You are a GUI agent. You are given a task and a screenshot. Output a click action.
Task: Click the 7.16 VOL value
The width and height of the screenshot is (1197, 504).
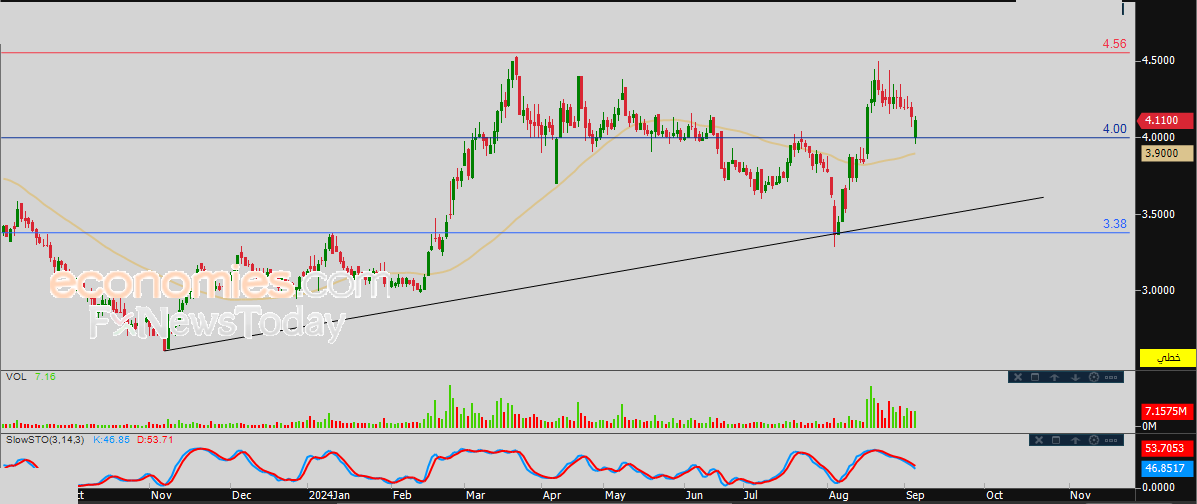click(45, 376)
